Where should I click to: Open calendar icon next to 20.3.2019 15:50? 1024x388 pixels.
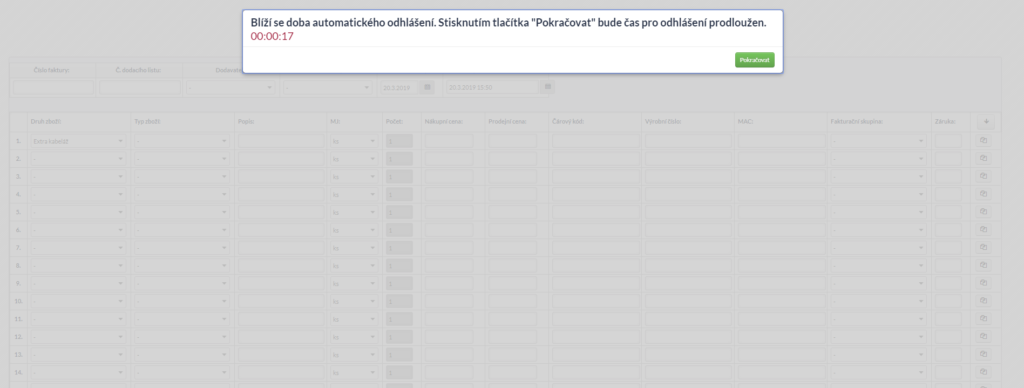(x=548, y=88)
